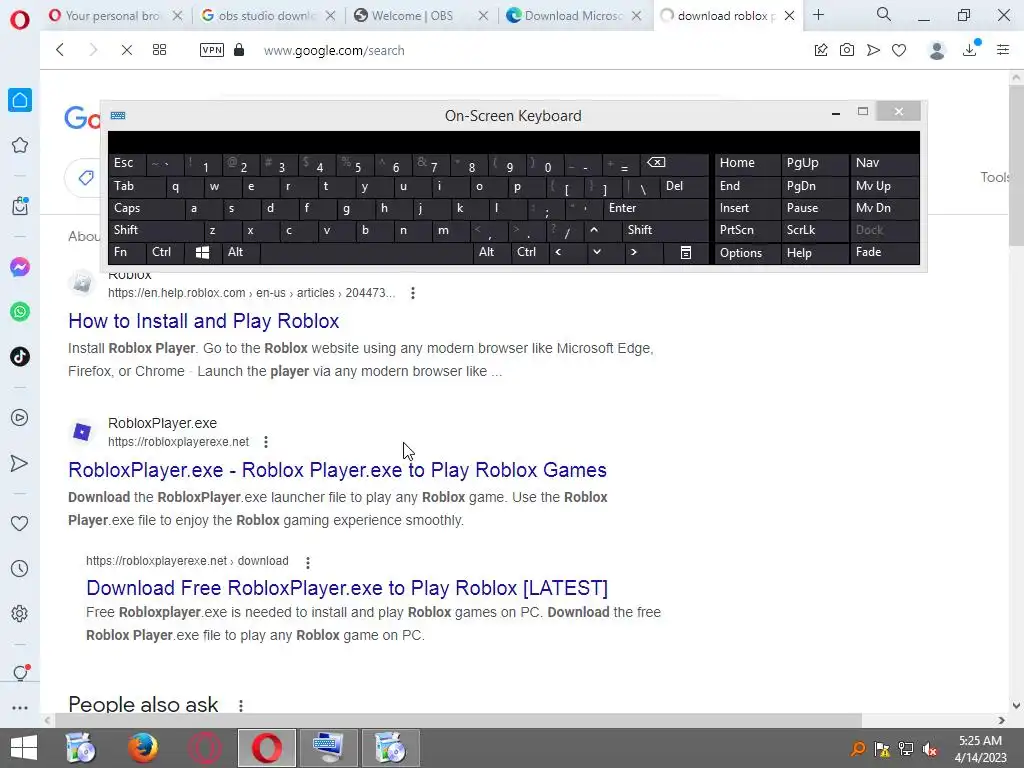The height and width of the screenshot is (768, 1024).
Task: Open How to Install and Play Roblox result
Action: tap(204, 321)
